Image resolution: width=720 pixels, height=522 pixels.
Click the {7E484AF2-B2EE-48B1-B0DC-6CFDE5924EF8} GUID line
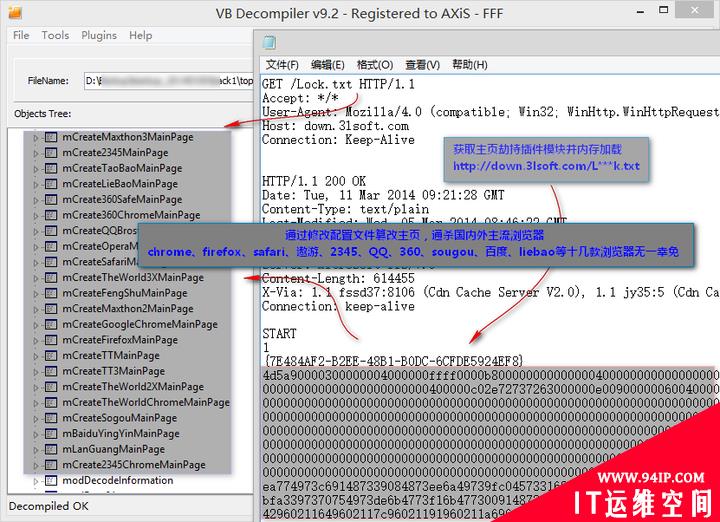point(393,361)
